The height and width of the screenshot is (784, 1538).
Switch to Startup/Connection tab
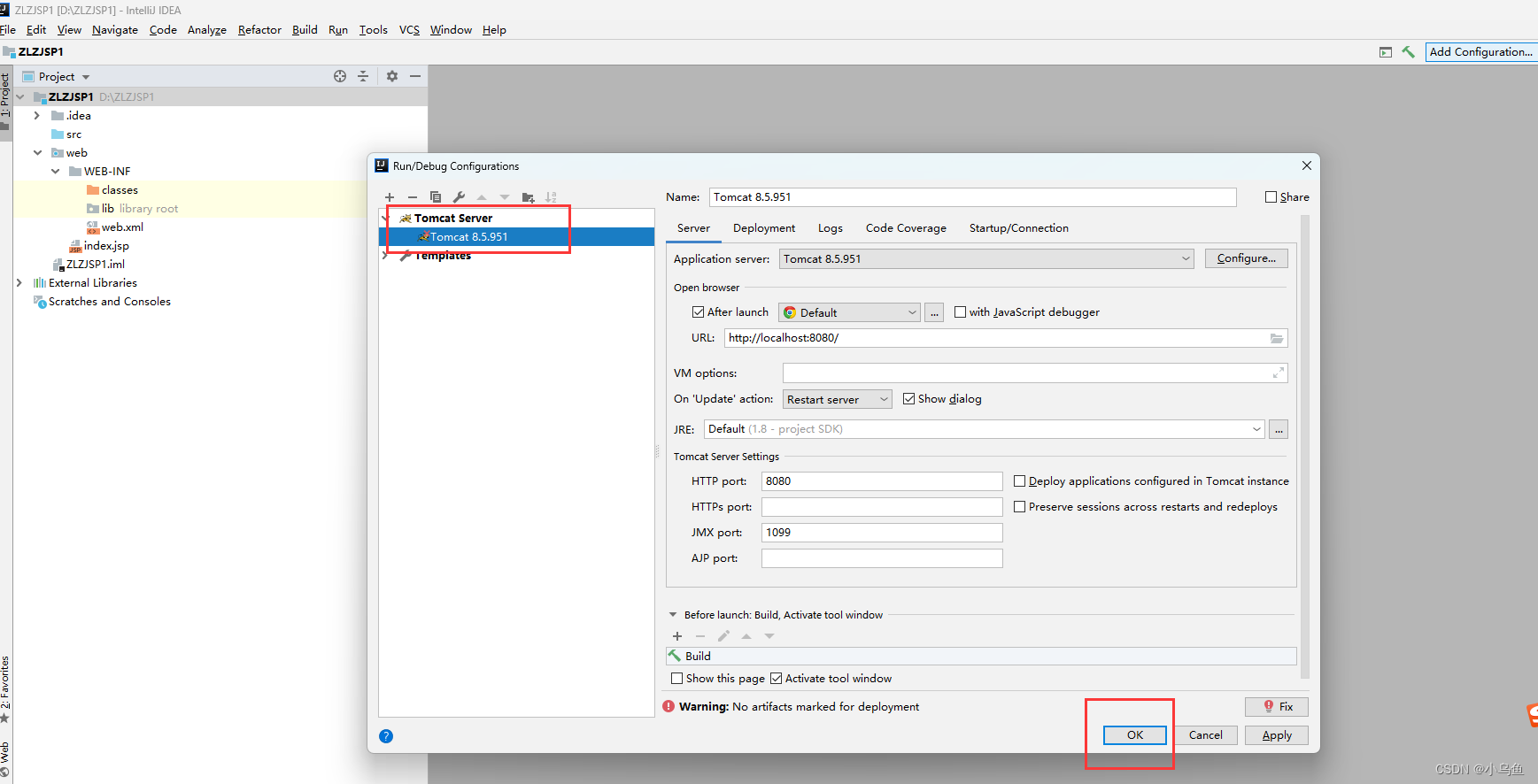coord(1019,228)
